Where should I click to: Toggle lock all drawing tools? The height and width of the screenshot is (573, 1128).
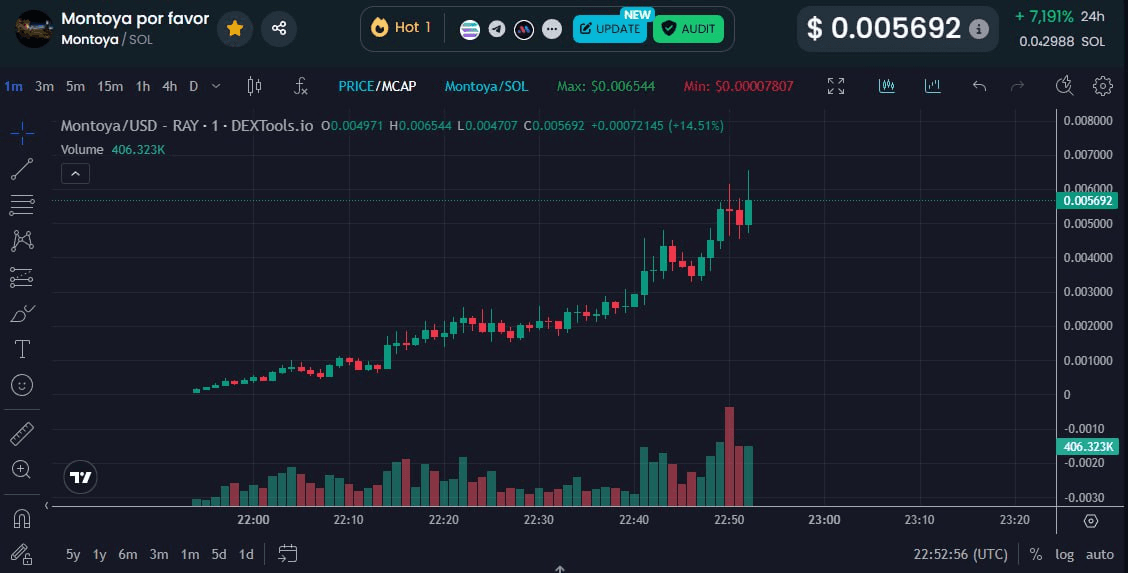point(22,554)
